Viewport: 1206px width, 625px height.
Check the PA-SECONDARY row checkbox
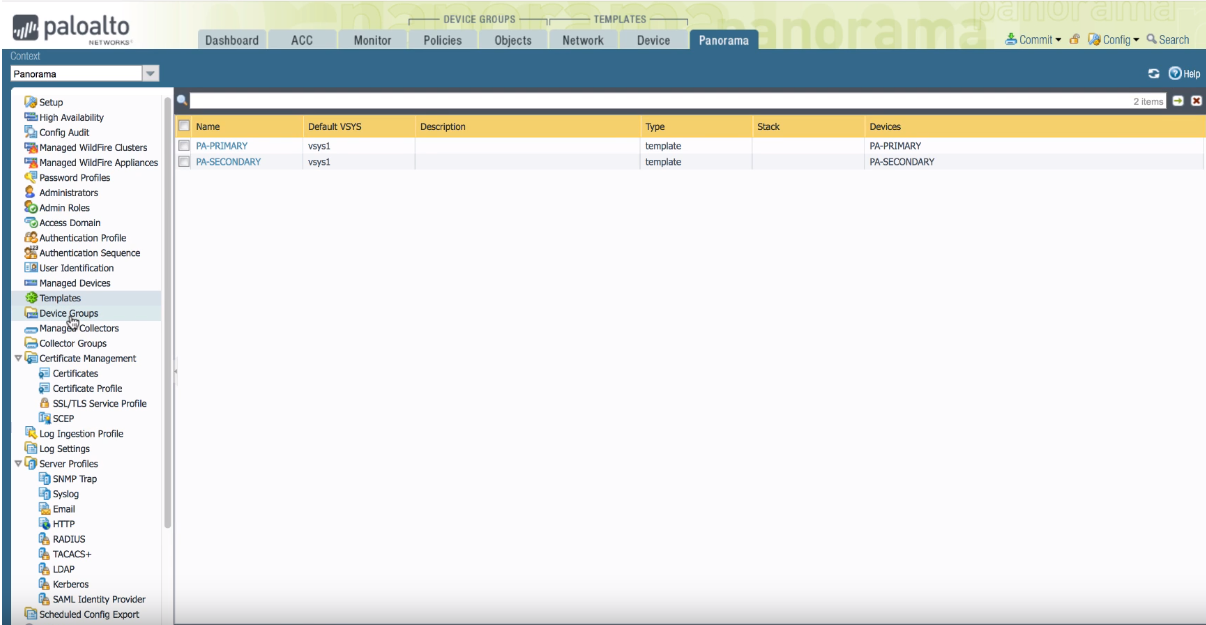click(184, 162)
